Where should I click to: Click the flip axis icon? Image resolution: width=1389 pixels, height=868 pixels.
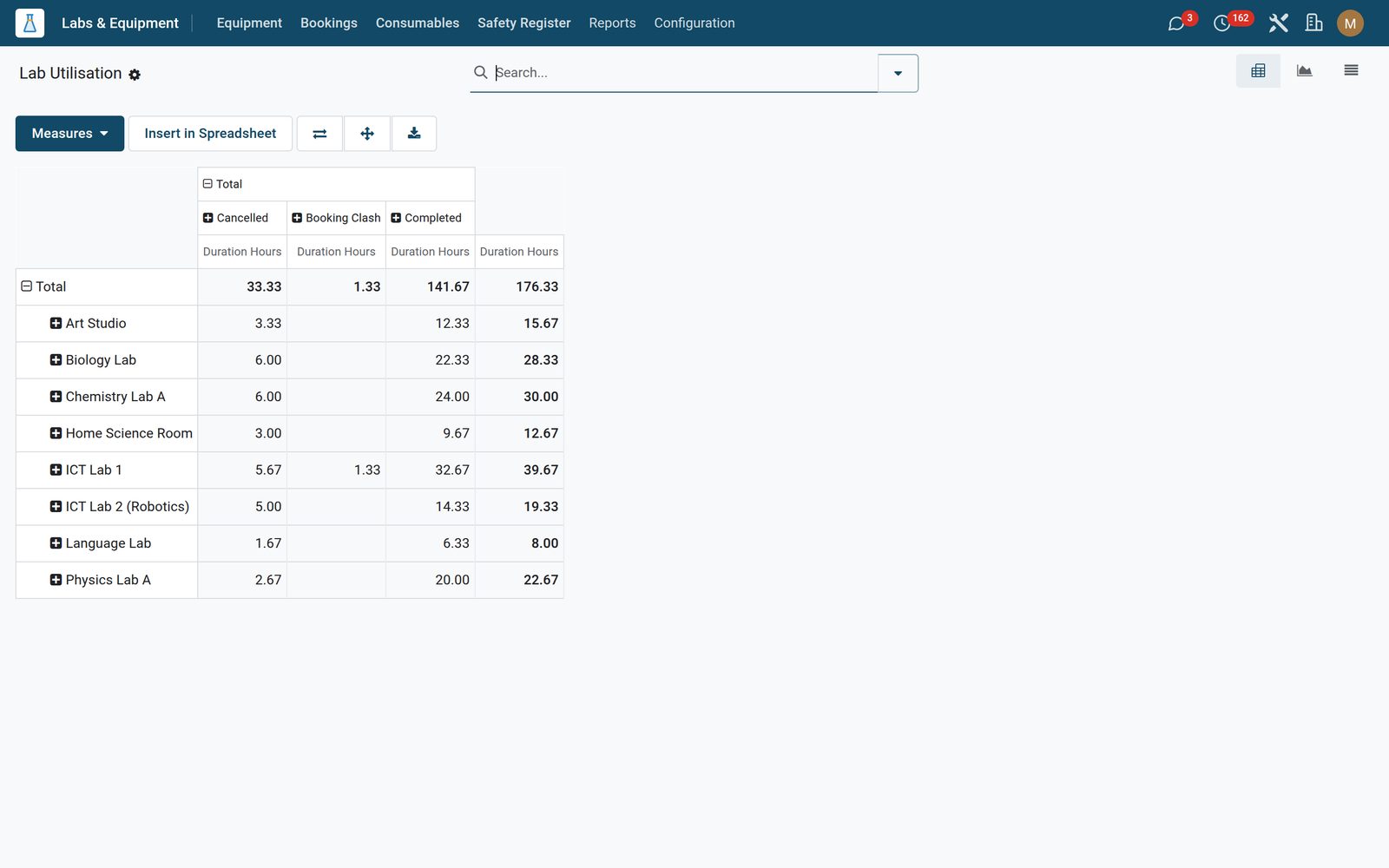pos(319,134)
